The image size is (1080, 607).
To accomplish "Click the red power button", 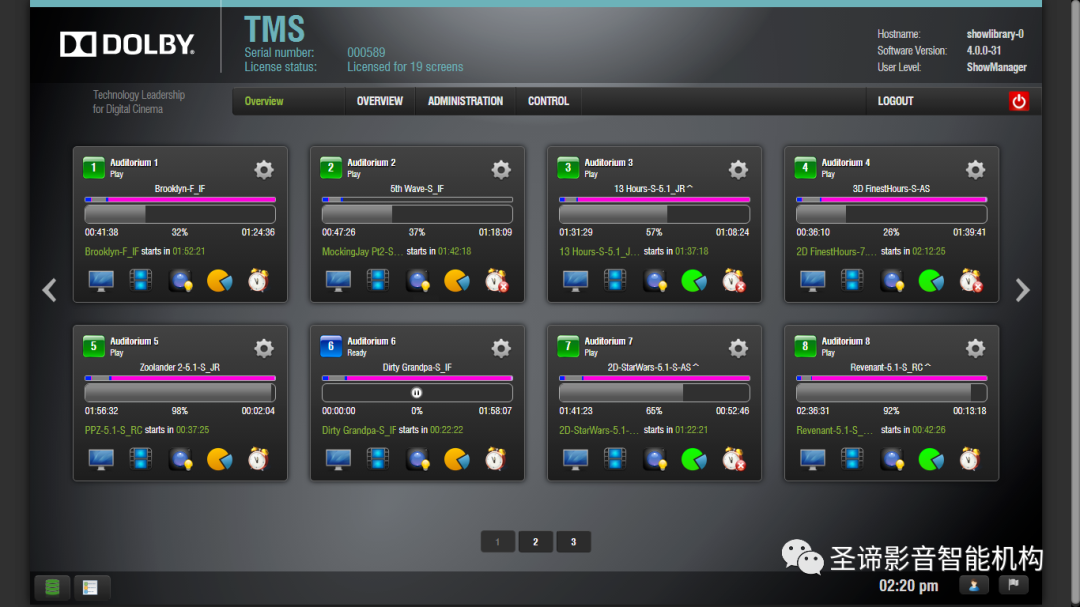I will point(1019,101).
